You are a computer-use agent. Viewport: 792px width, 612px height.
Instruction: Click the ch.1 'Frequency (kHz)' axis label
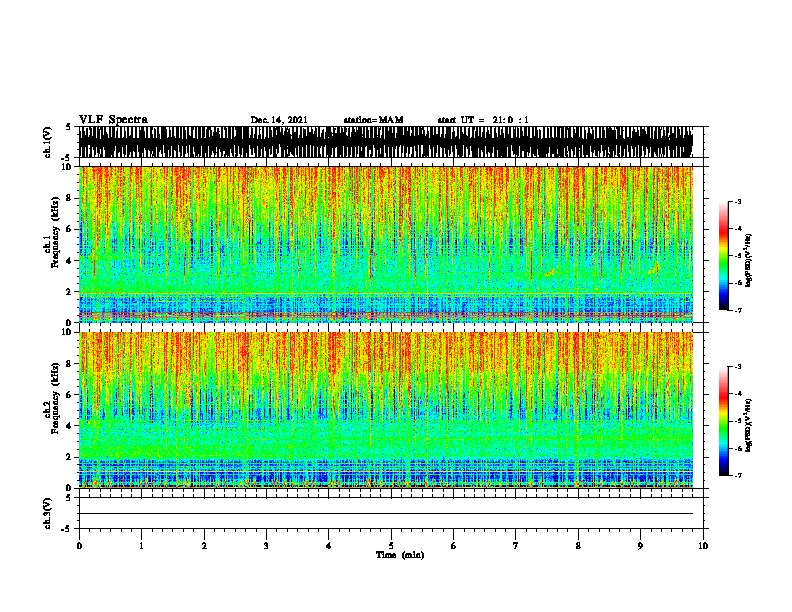coord(55,232)
